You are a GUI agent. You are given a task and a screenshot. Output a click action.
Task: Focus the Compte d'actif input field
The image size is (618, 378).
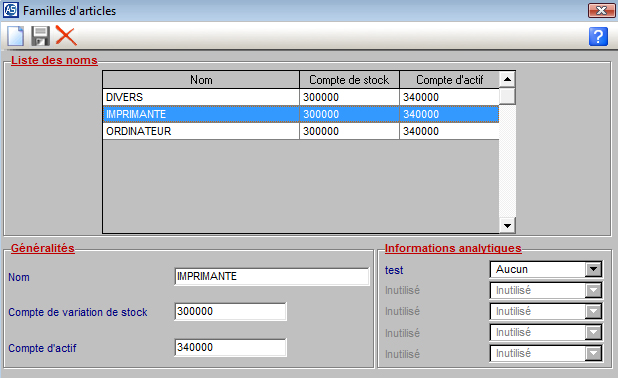tap(230, 347)
